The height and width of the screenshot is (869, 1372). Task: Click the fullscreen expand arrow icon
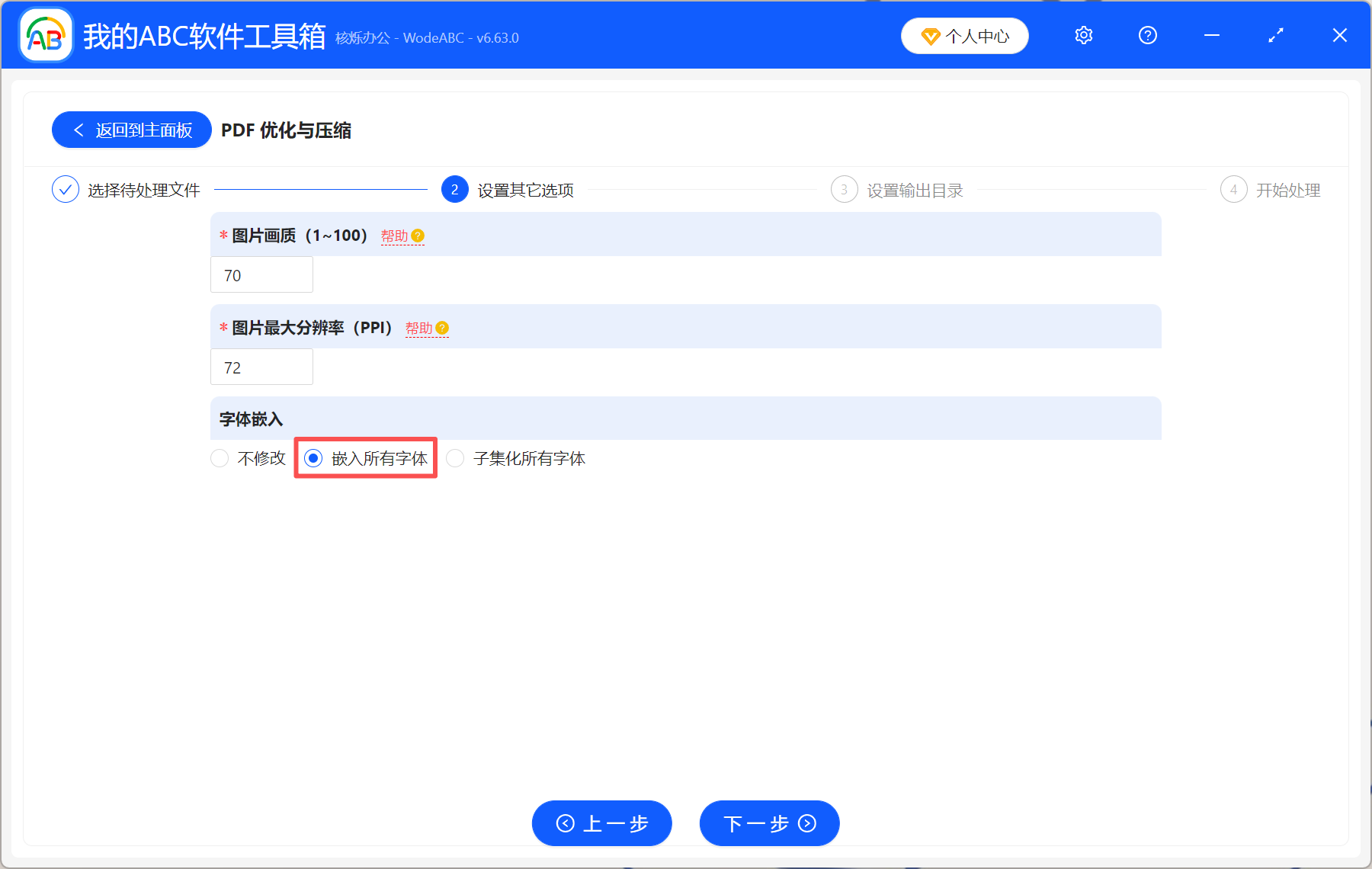1275,35
